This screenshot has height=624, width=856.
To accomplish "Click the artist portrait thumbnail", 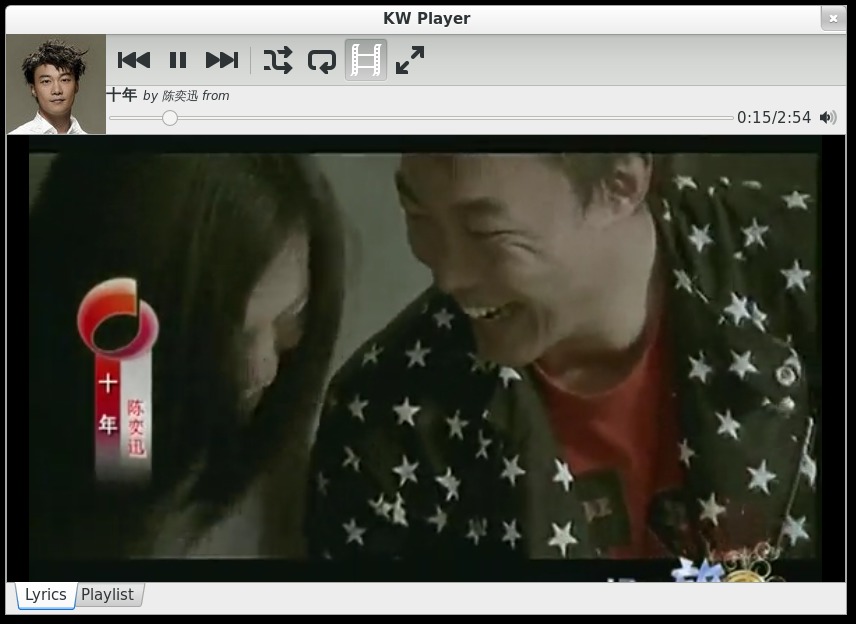I will point(56,85).
